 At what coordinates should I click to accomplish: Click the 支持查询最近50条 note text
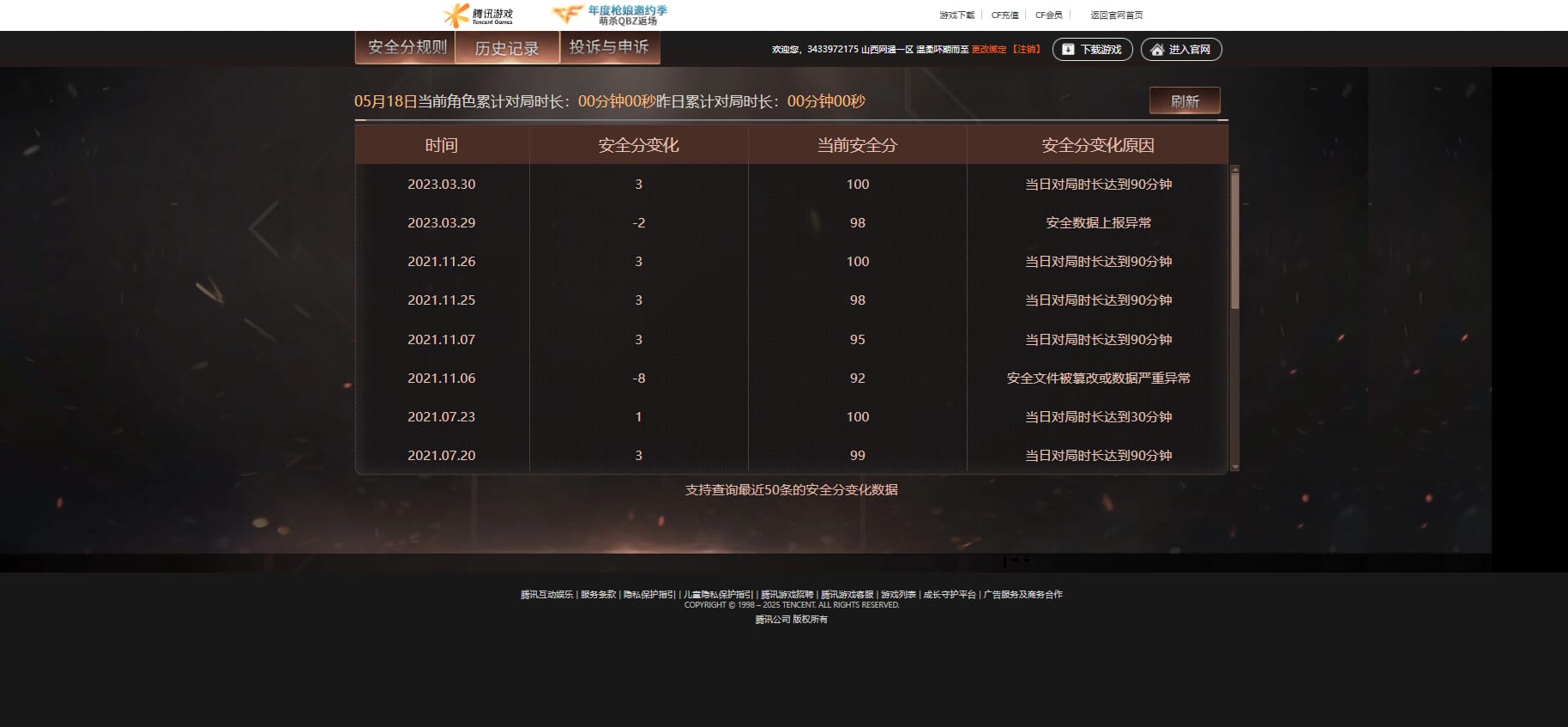tap(791, 490)
